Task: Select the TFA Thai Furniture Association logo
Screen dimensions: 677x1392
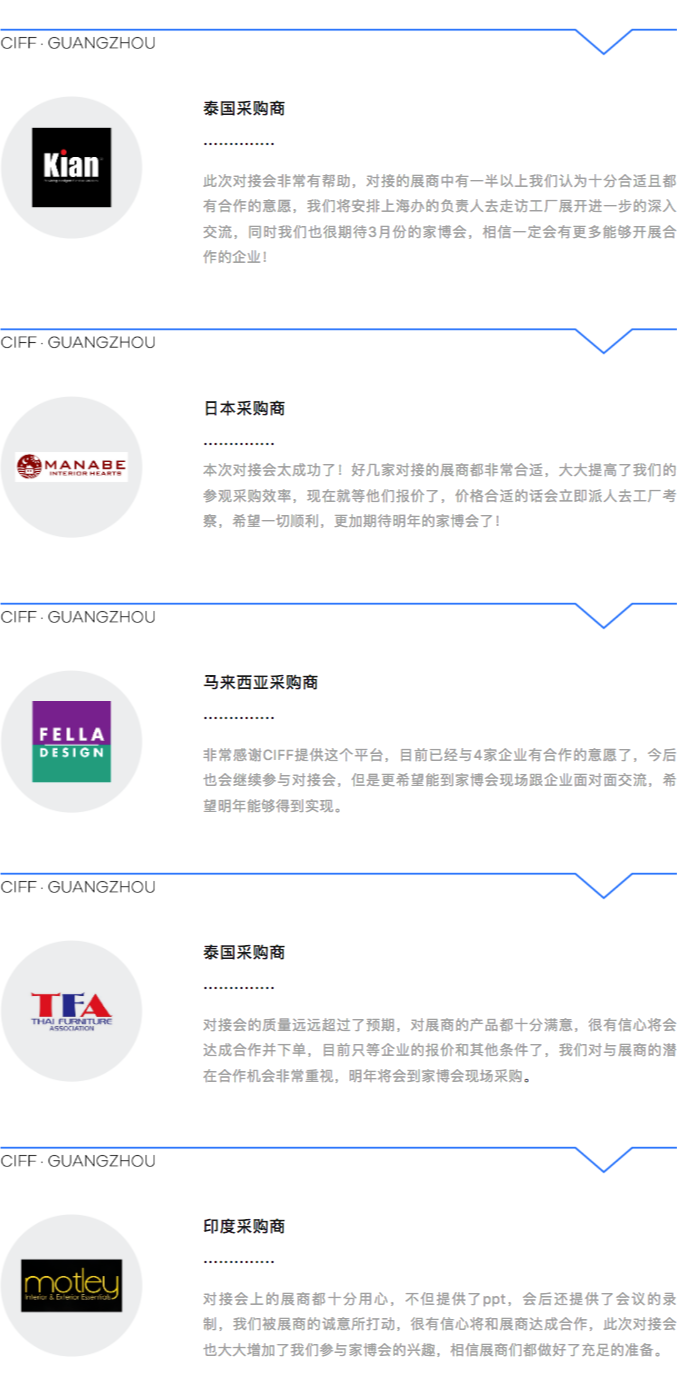Action: click(x=71, y=1011)
